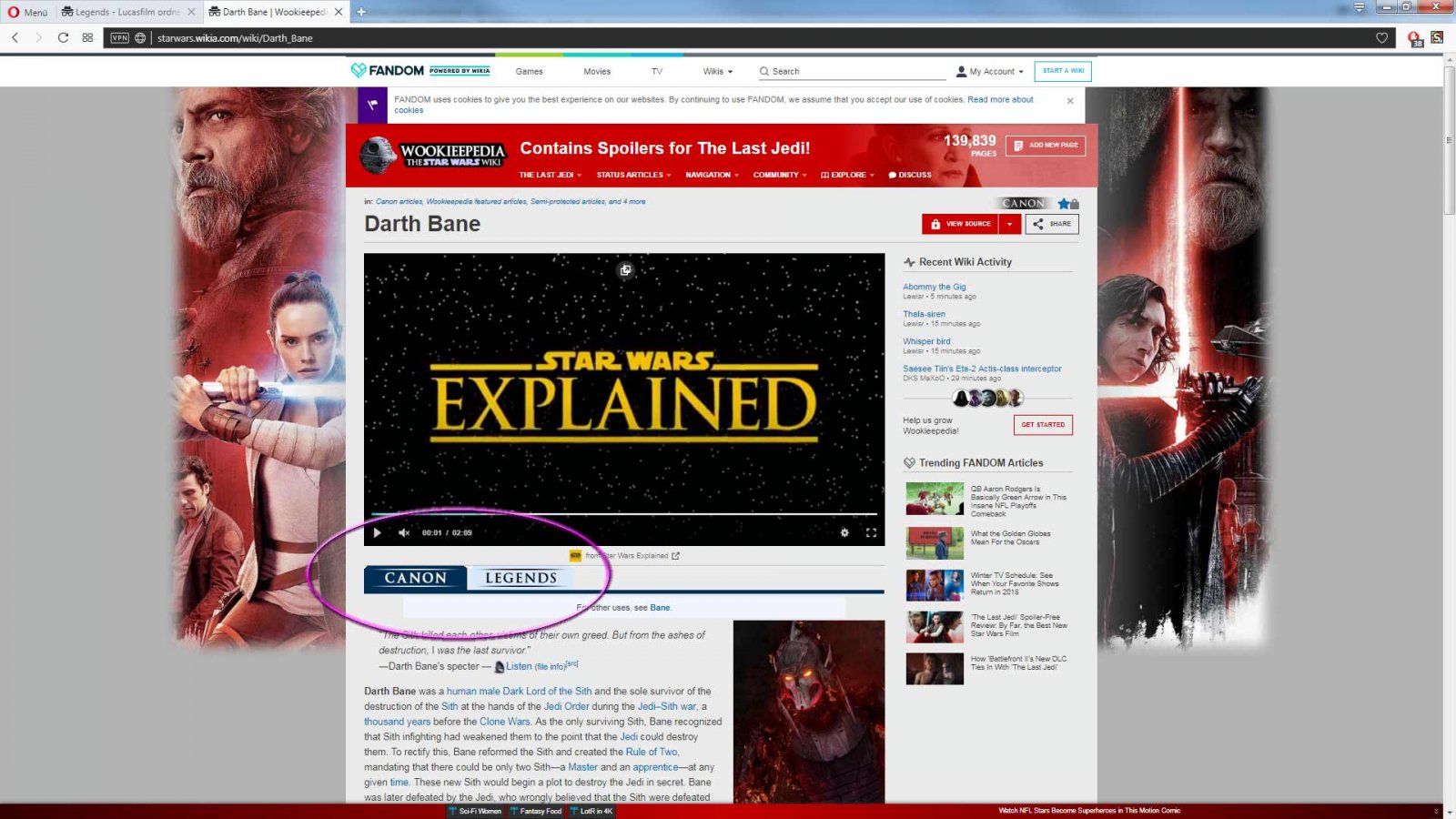Unmute the video volume icon

(404, 533)
